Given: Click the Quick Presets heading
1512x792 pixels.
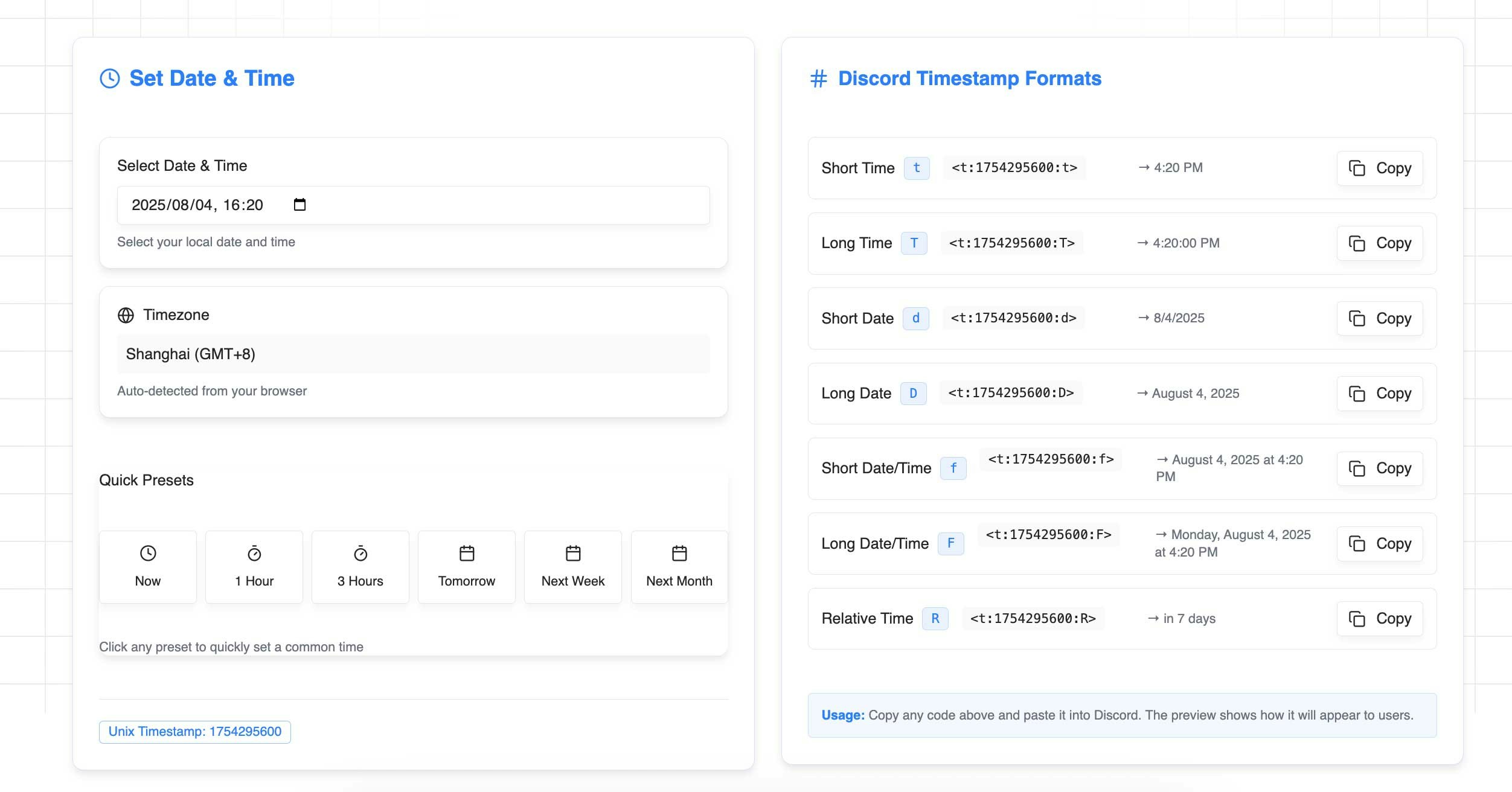Looking at the screenshot, I should 146,481.
